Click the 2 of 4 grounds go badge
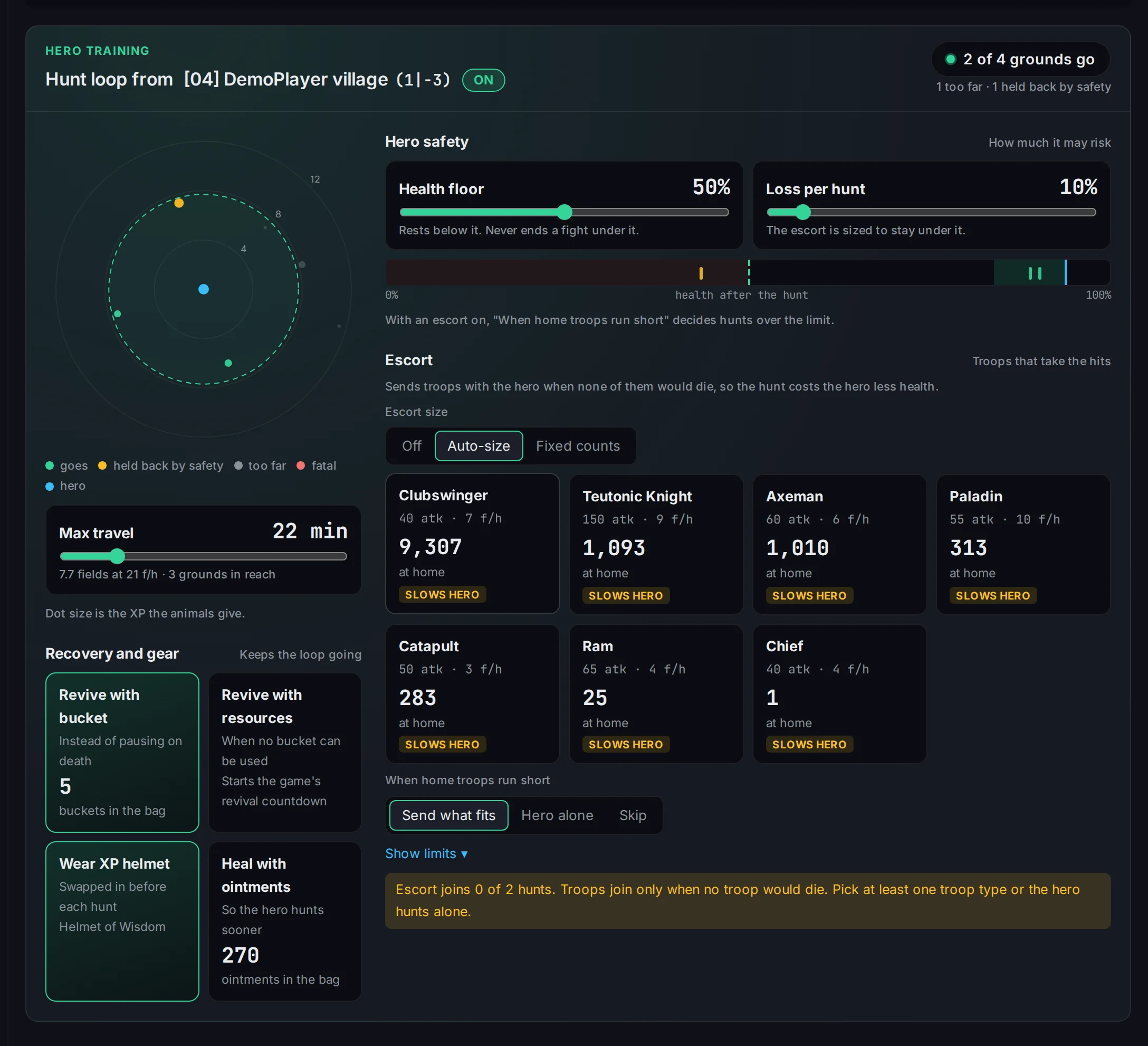Viewport: 1148px width, 1046px height. (1020, 59)
